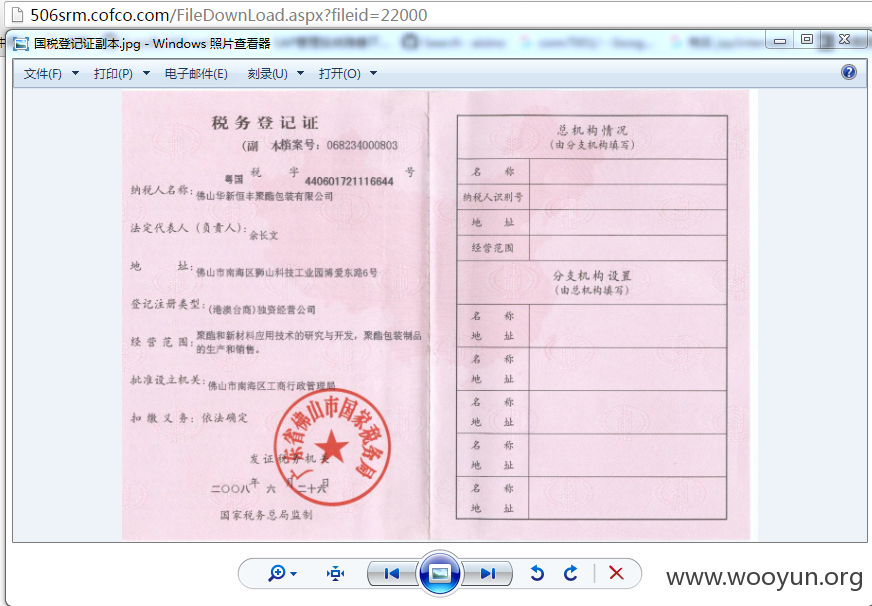Screen dimensions: 872x606
Task: Click the tax registration certificate image
Action: point(436,315)
